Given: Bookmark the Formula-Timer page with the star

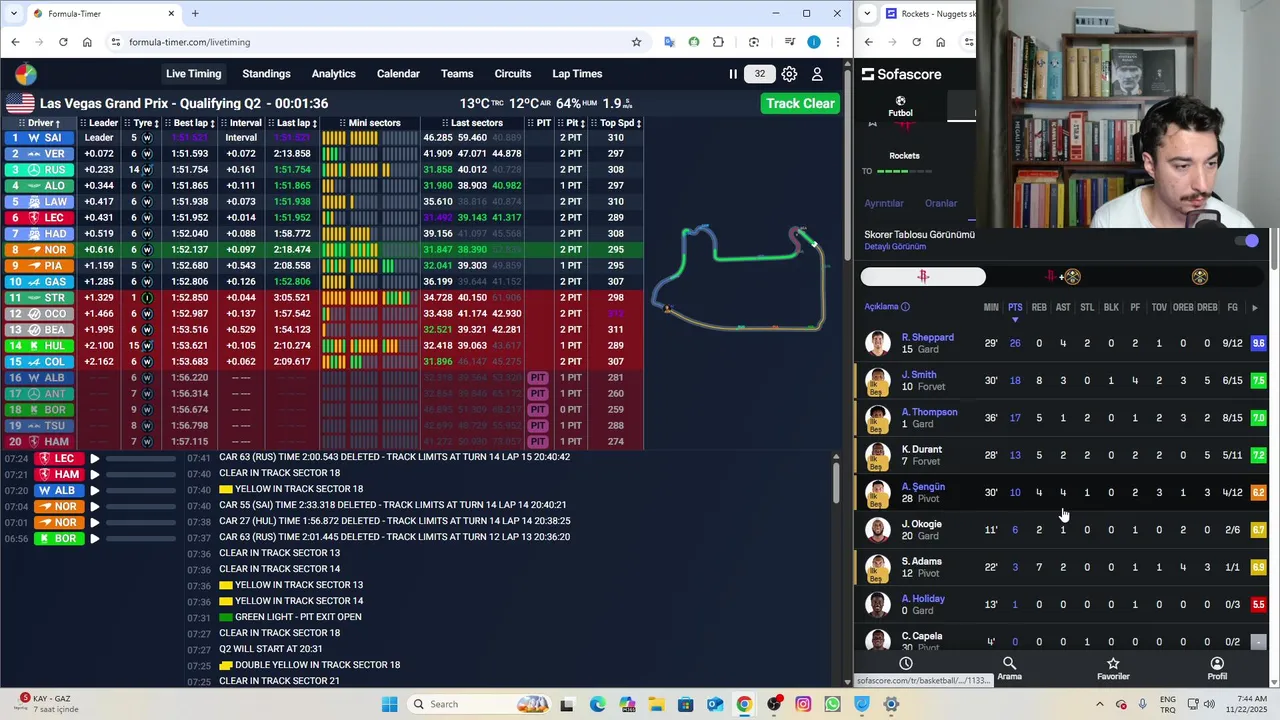Looking at the screenshot, I should [636, 42].
